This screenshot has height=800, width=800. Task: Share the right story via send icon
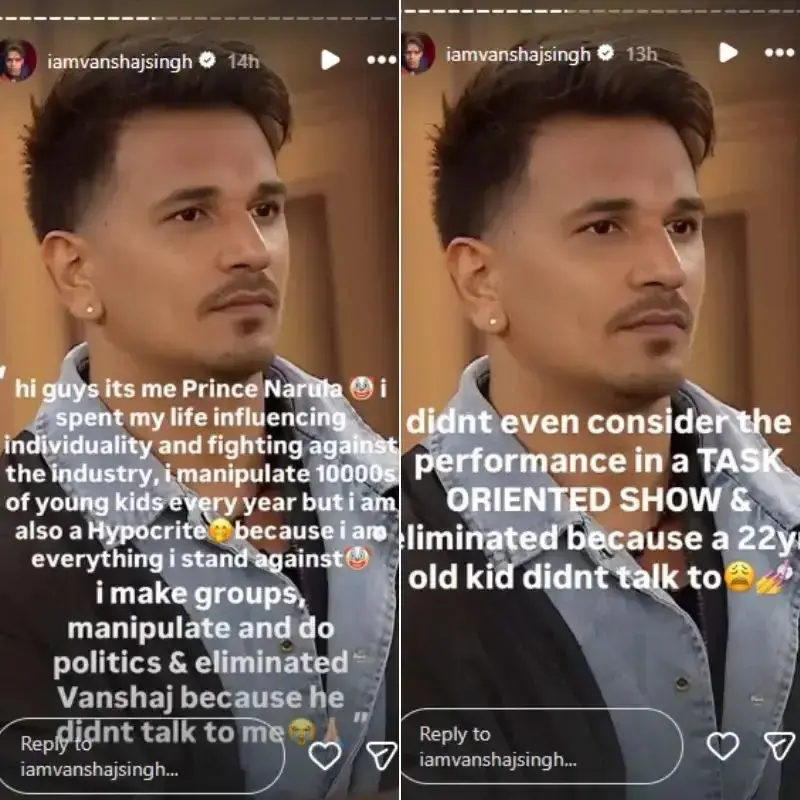point(779,745)
